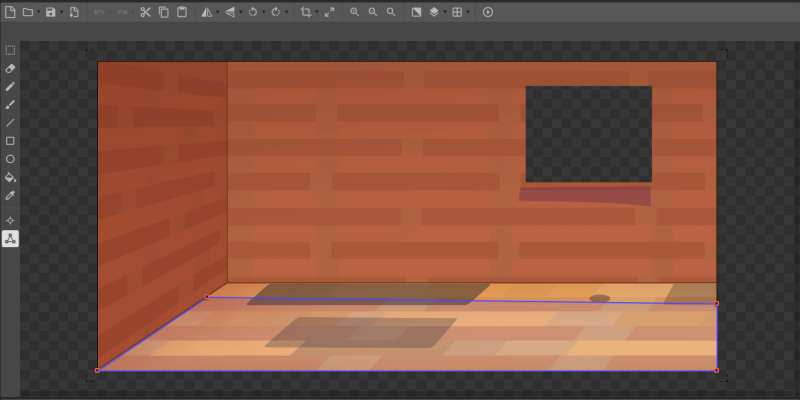Rotate clockwise with the rotate-right icon

pyautogui.click(x=276, y=12)
